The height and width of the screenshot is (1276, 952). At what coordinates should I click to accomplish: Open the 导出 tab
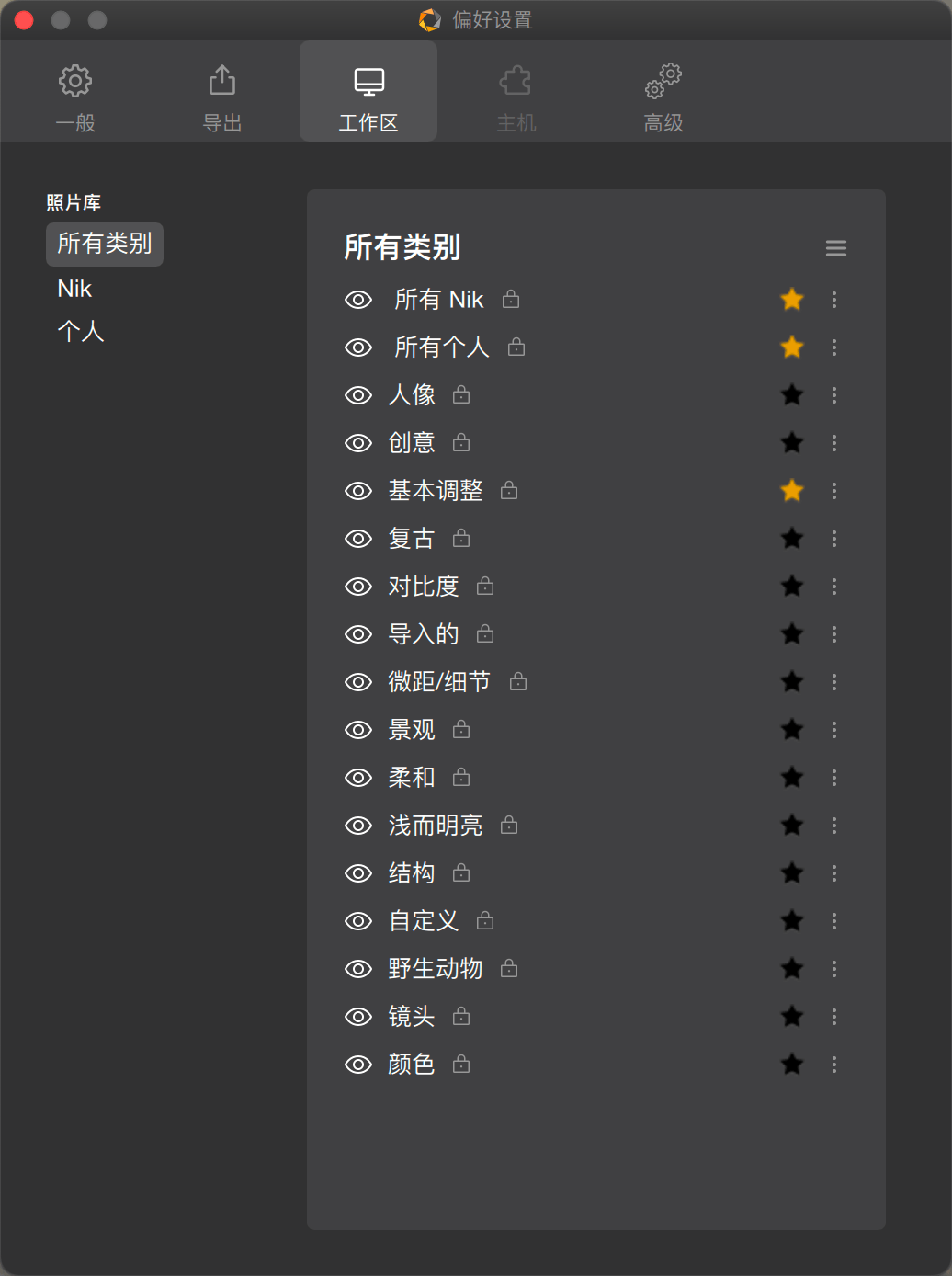pyautogui.click(x=221, y=96)
